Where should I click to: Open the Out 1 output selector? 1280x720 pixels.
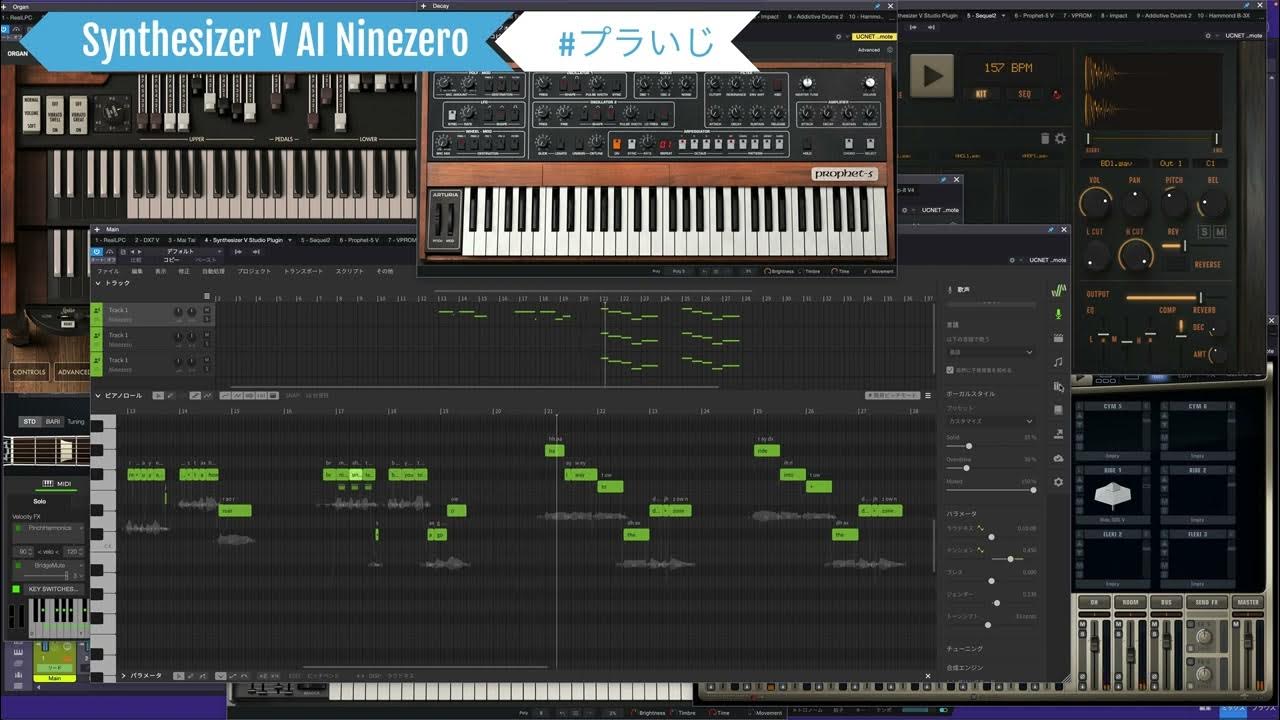(1171, 163)
